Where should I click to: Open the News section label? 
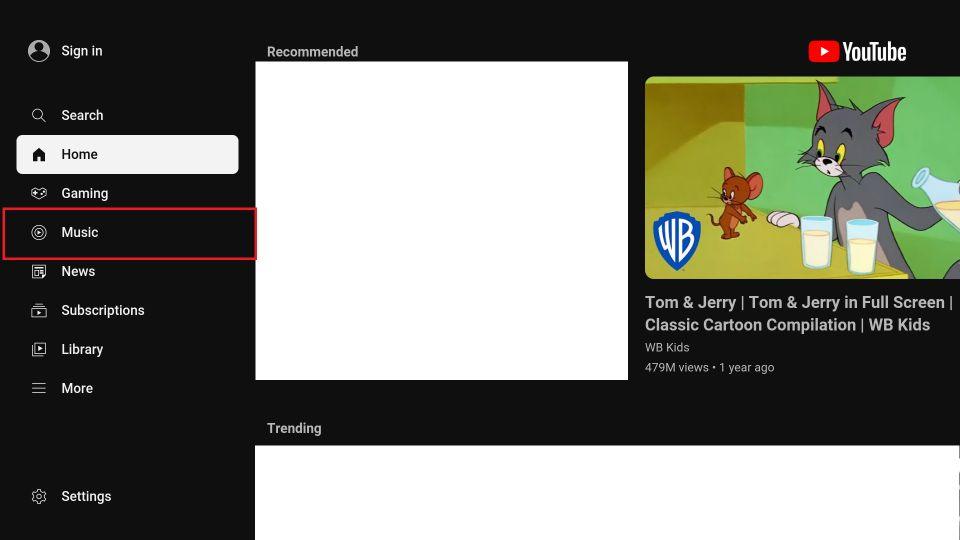point(78,271)
